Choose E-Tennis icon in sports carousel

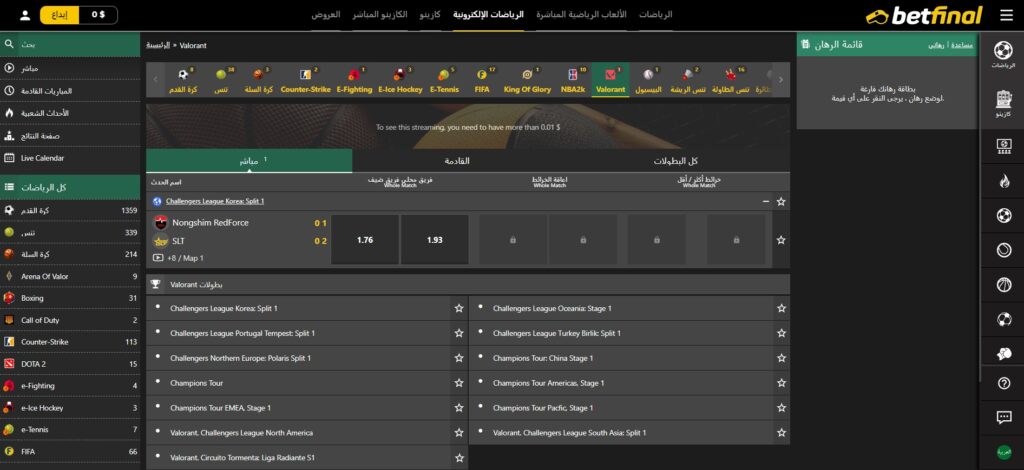click(444, 80)
